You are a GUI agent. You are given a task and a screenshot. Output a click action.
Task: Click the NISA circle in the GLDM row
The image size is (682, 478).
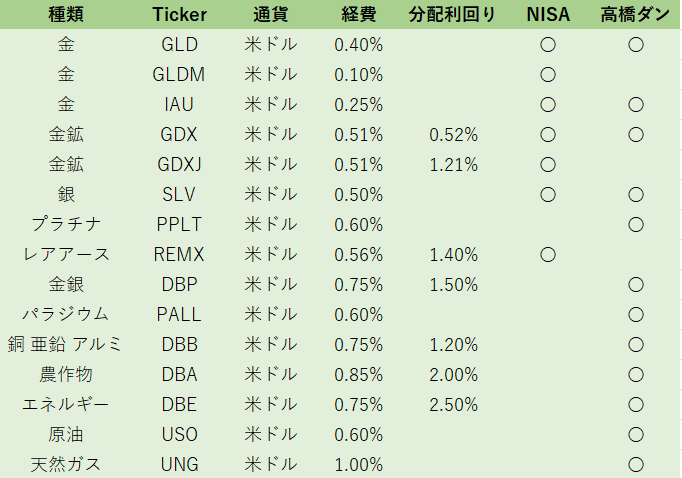547,75
